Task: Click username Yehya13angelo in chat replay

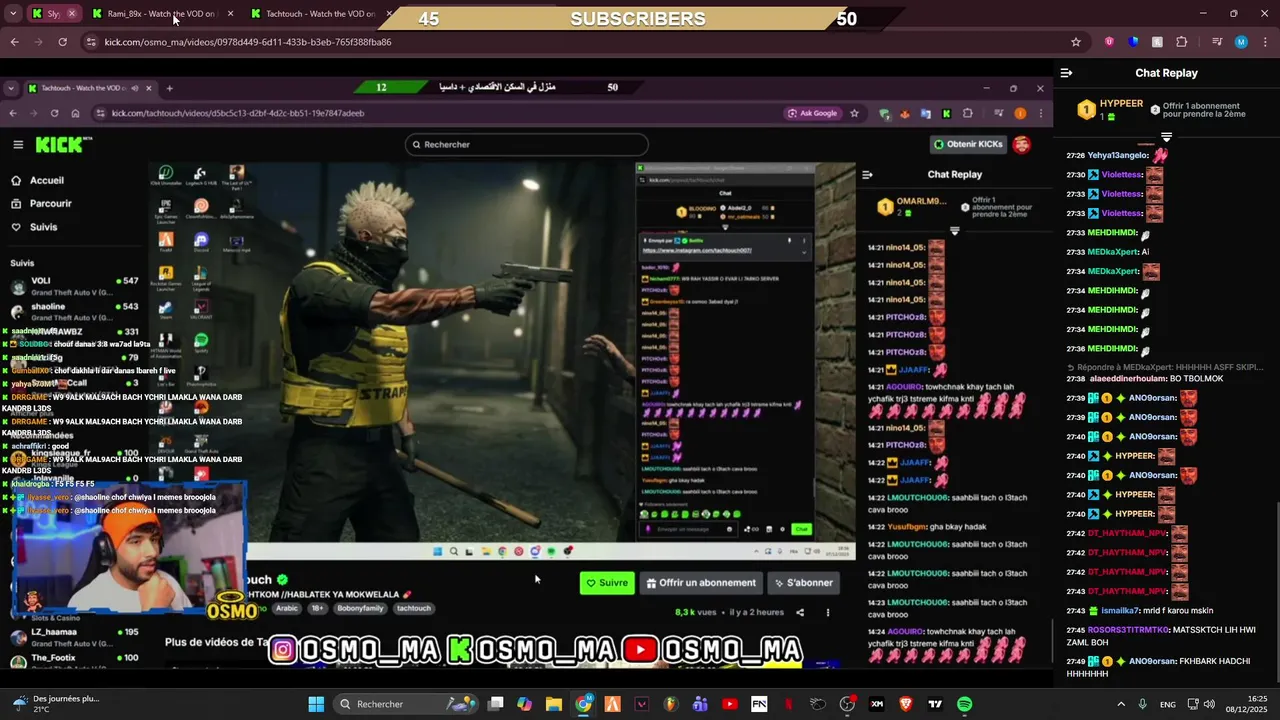Action: coord(1119,156)
